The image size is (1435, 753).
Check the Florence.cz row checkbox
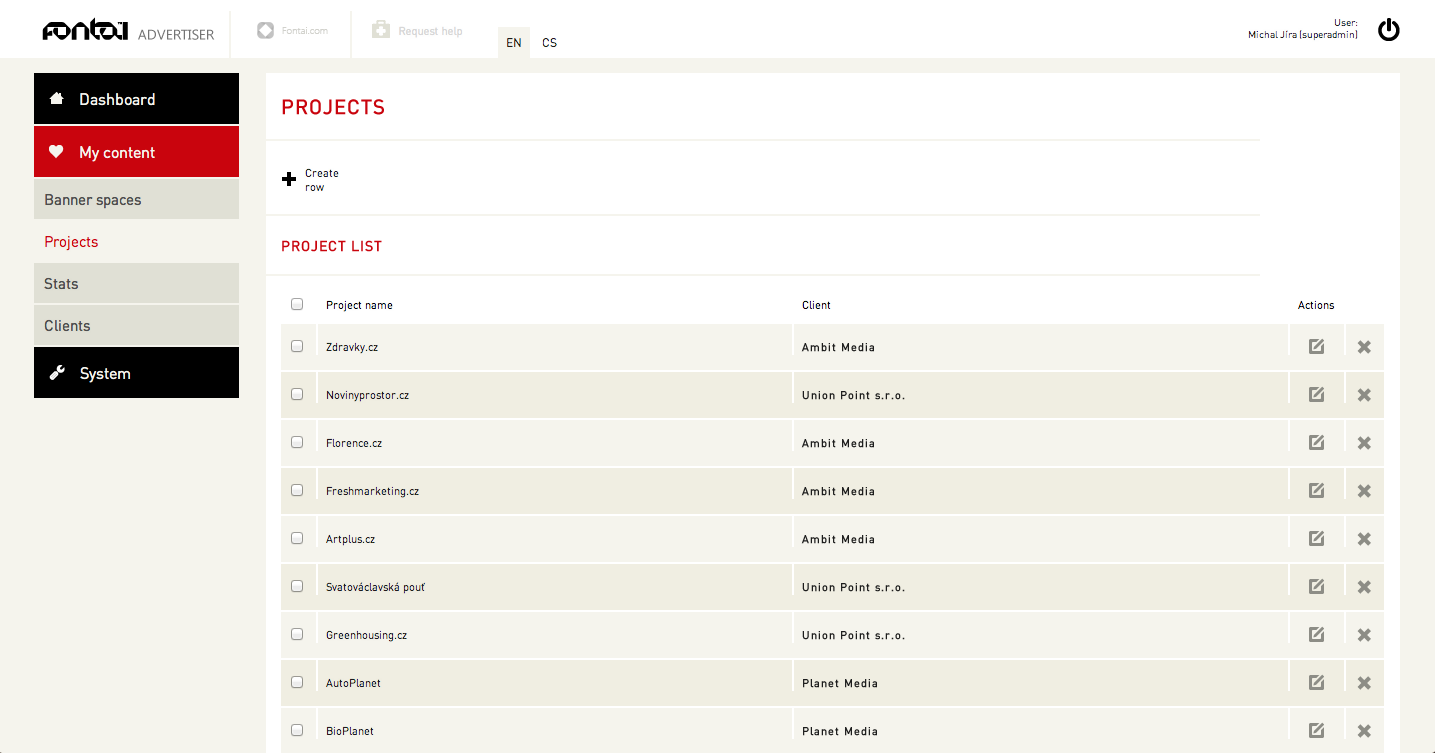(x=297, y=442)
